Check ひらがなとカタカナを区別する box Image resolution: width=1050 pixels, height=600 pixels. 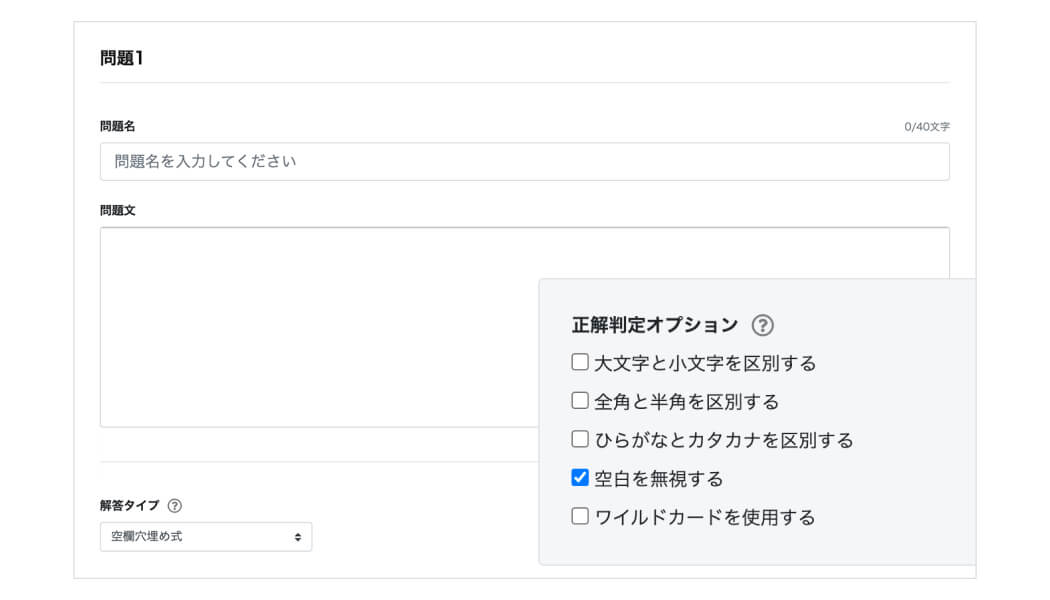coord(580,439)
